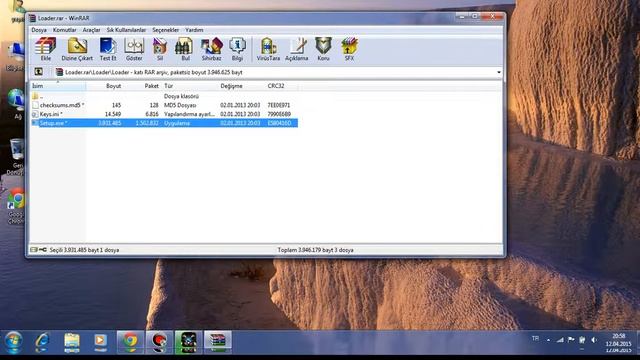
Task: Open the Yardım menu
Action: tap(194, 30)
